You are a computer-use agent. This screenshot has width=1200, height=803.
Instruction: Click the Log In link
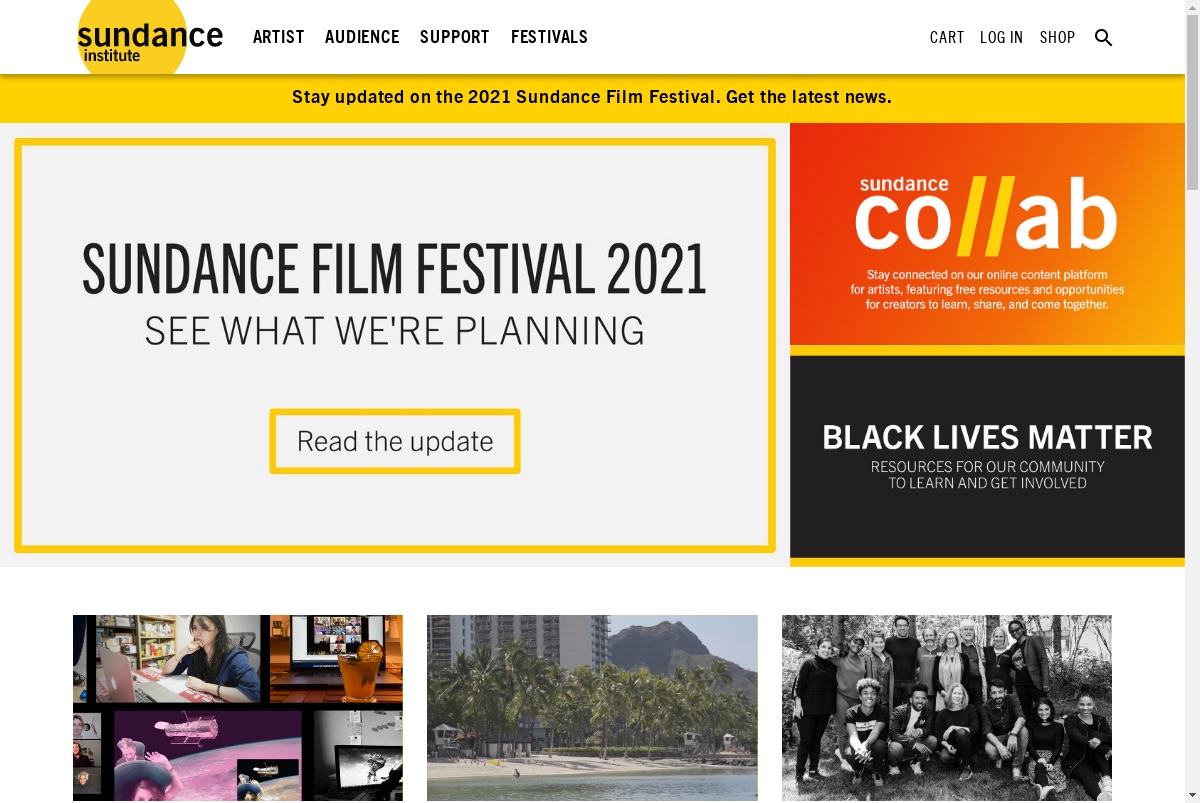(1001, 38)
